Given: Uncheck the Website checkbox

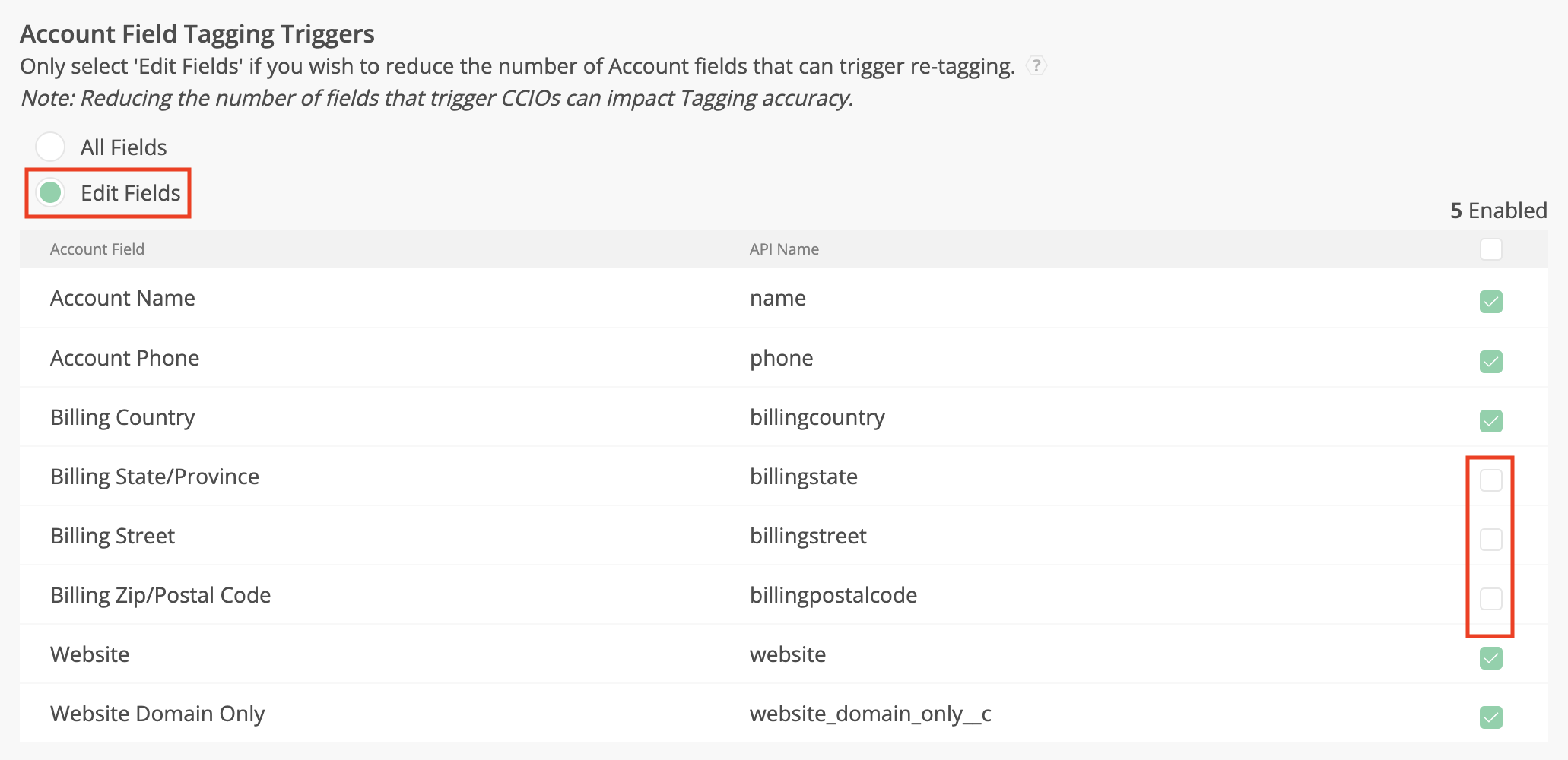Looking at the screenshot, I should 1490,657.
